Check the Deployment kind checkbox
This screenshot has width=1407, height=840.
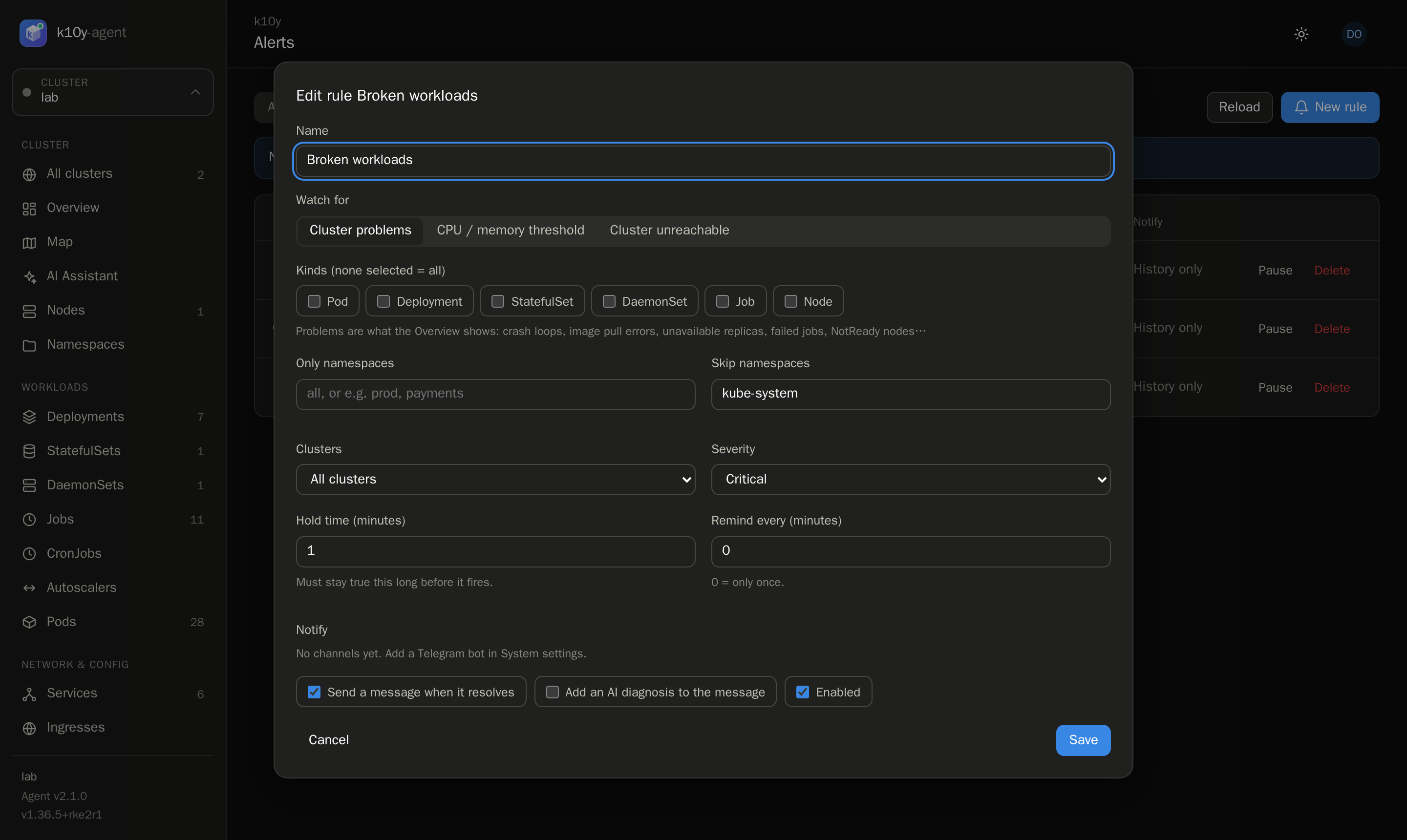pos(384,301)
